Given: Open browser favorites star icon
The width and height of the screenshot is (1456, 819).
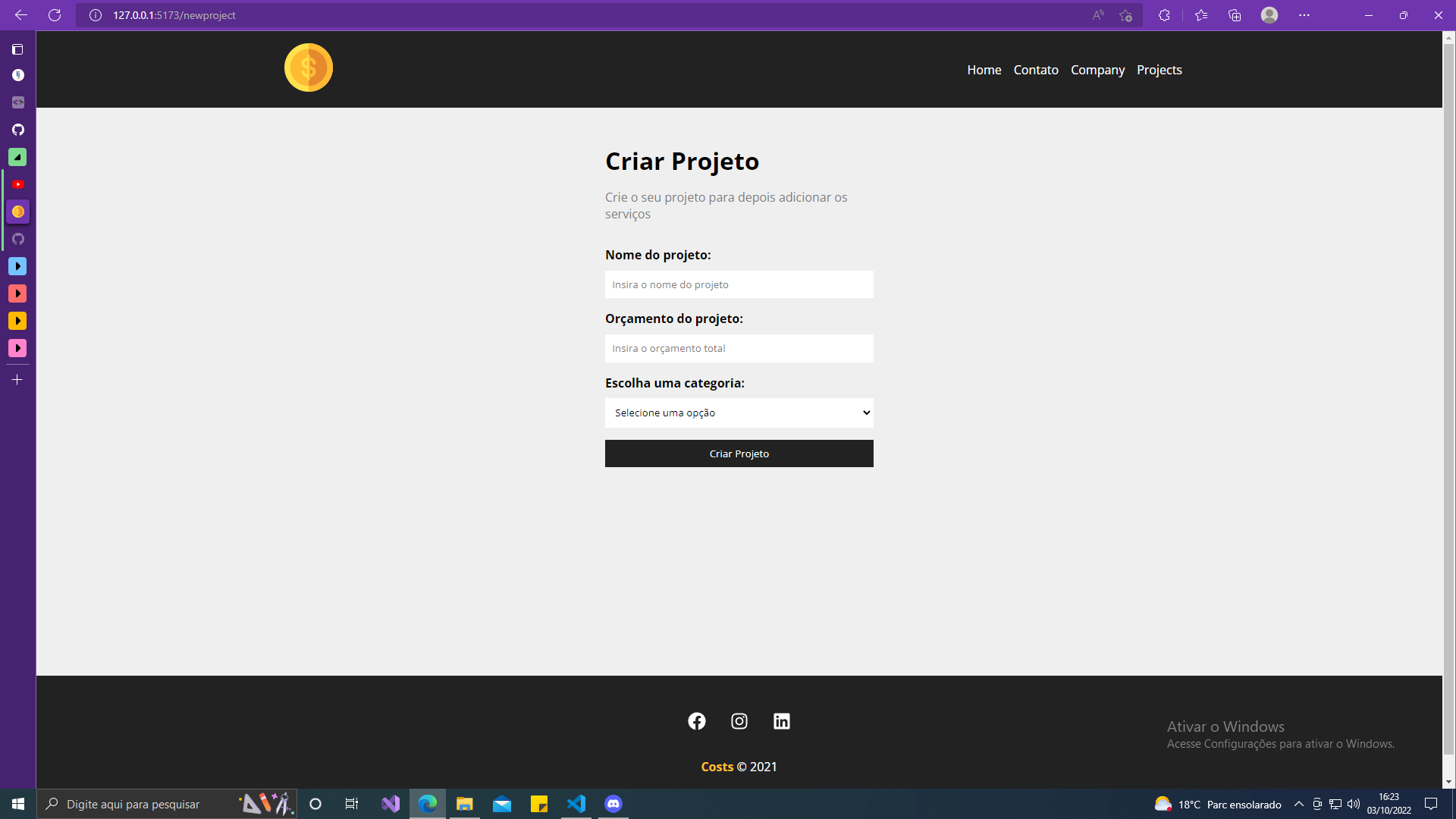Looking at the screenshot, I should click(x=1201, y=15).
